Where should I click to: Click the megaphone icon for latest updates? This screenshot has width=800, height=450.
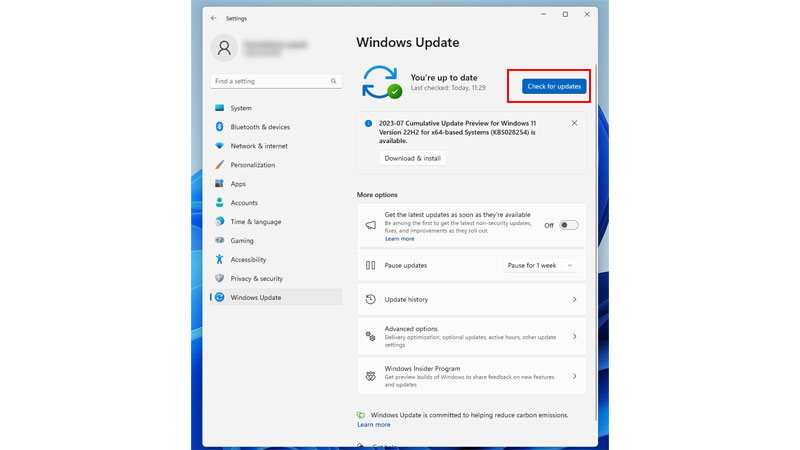(x=370, y=225)
